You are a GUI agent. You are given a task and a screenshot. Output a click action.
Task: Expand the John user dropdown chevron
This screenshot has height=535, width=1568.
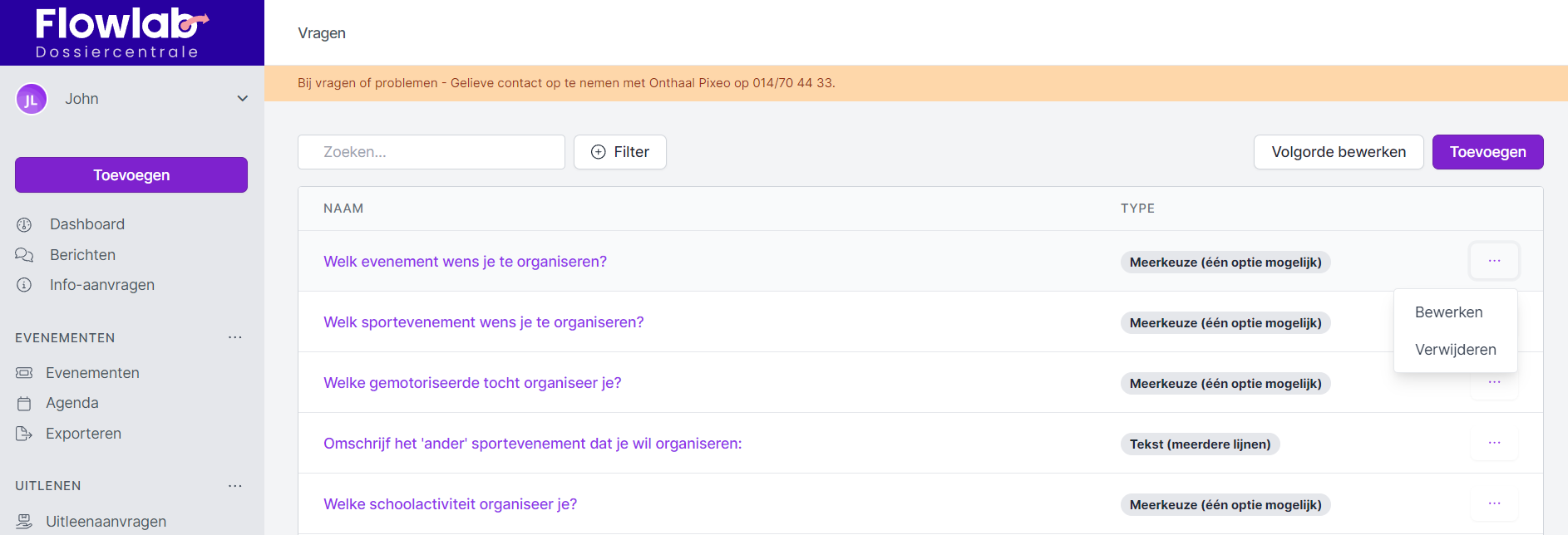(x=243, y=99)
